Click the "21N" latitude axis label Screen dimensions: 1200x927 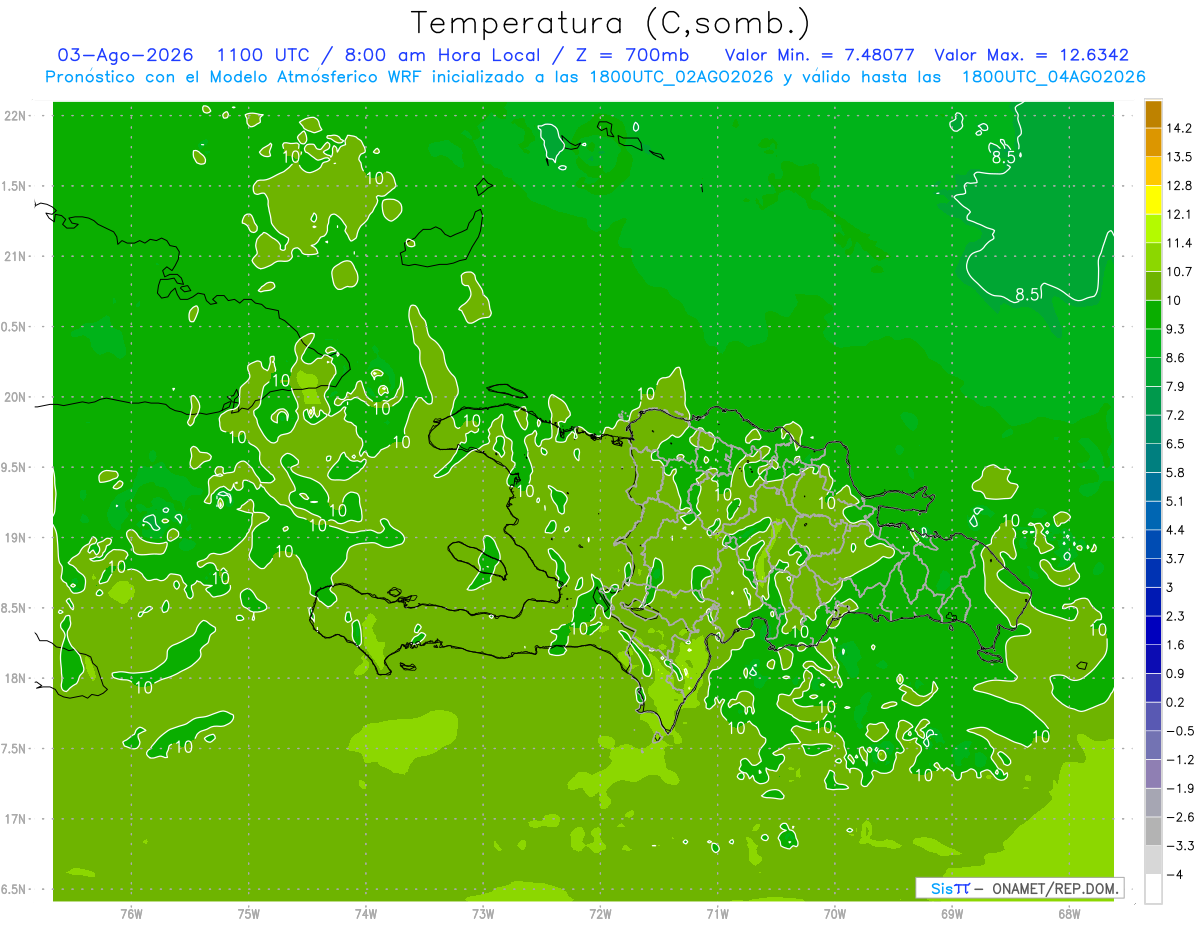tap(16, 257)
